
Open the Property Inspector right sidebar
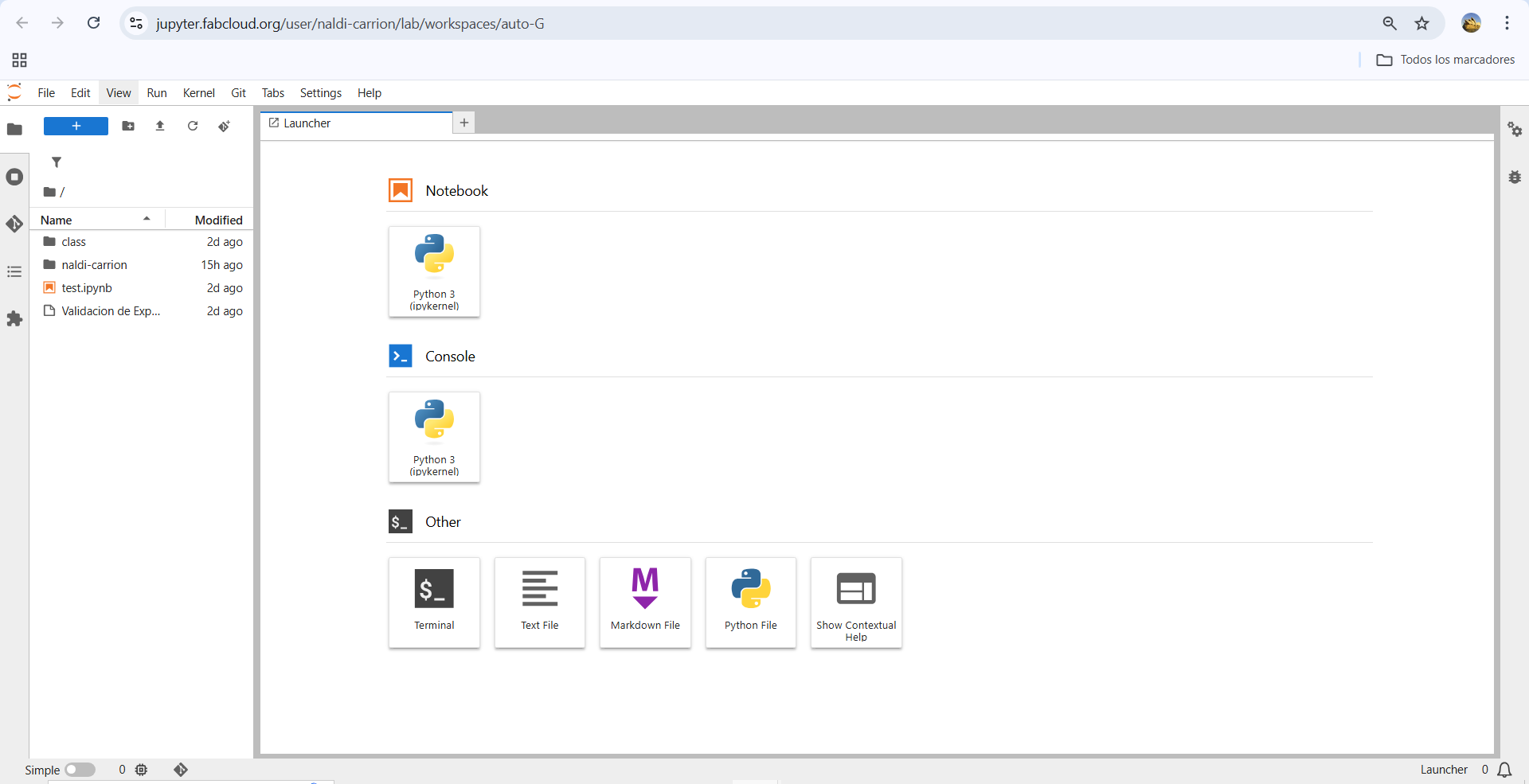[x=1515, y=129]
